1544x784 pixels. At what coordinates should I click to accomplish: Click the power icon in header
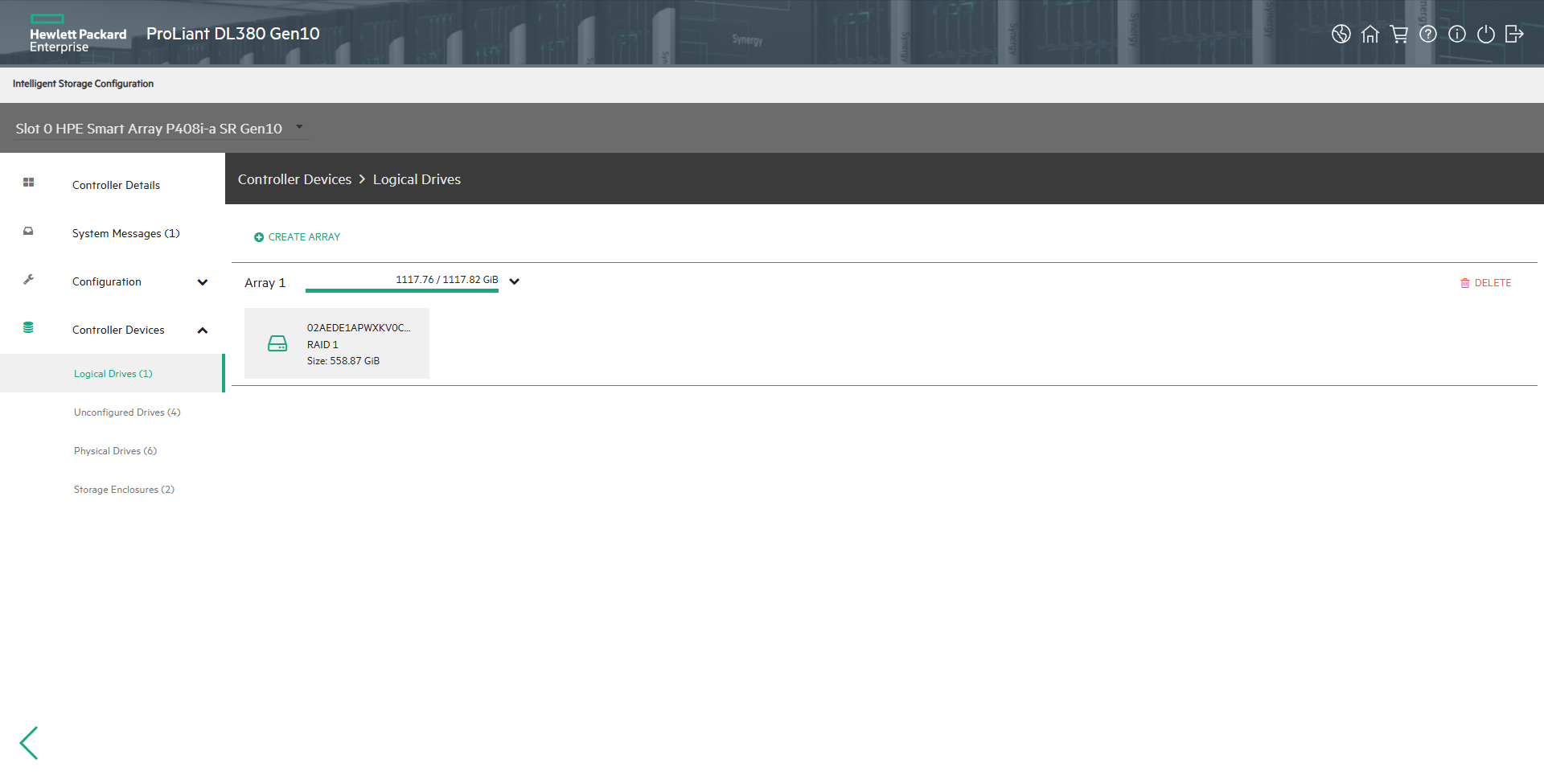(1485, 34)
